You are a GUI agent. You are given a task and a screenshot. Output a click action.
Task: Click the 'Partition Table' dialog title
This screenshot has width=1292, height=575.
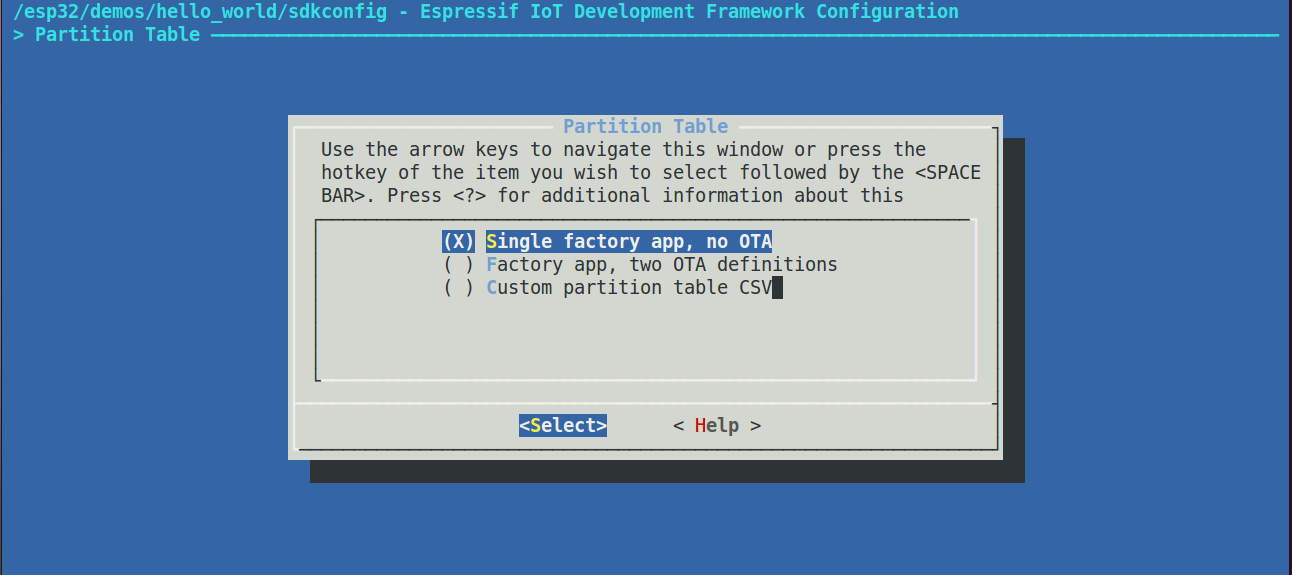tap(646, 127)
